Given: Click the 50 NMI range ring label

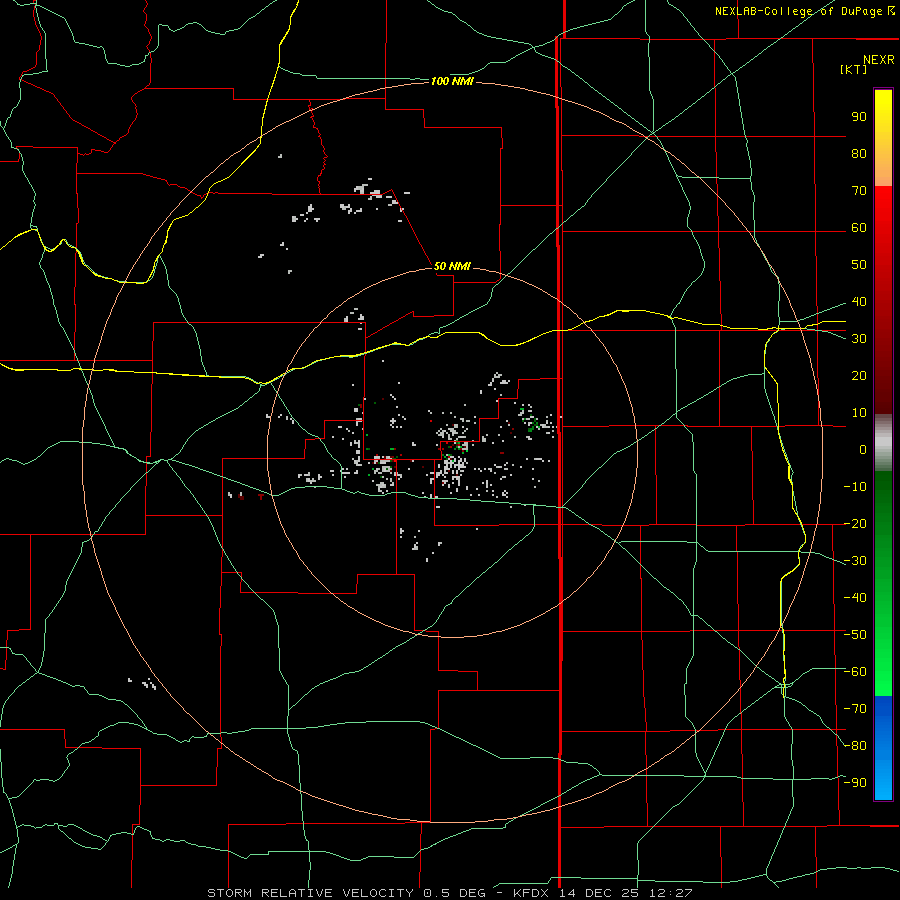Looking at the screenshot, I should pos(452,266).
